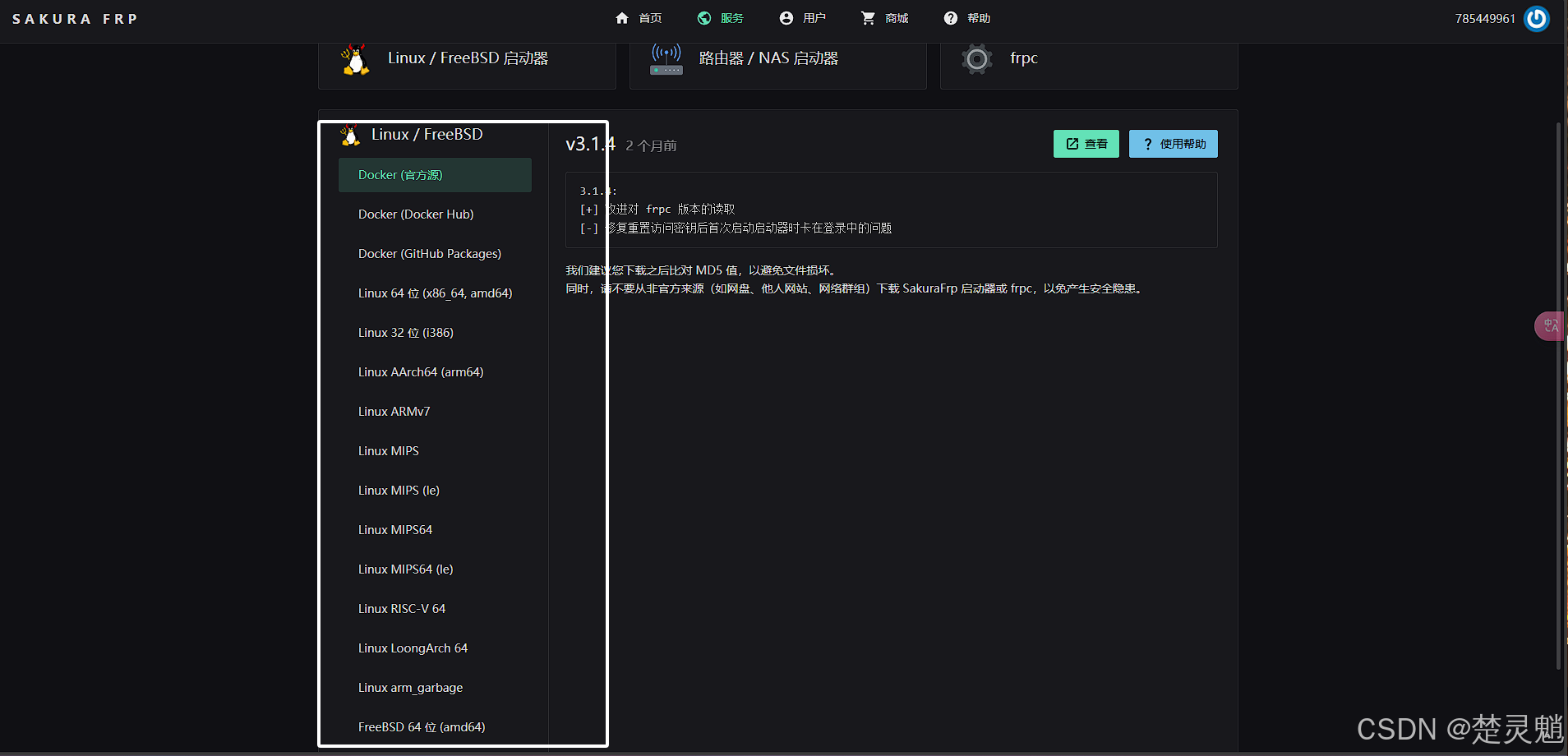The image size is (1568, 756).
Task: Open the 帮助 help menu
Action: tap(967, 18)
